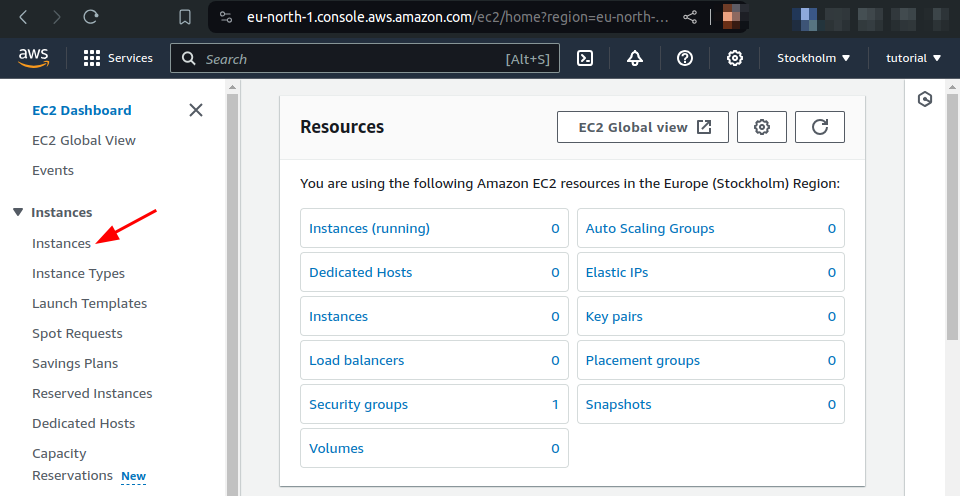Click Instances resource tile link
The width and height of the screenshot is (960, 496).
click(339, 317)
